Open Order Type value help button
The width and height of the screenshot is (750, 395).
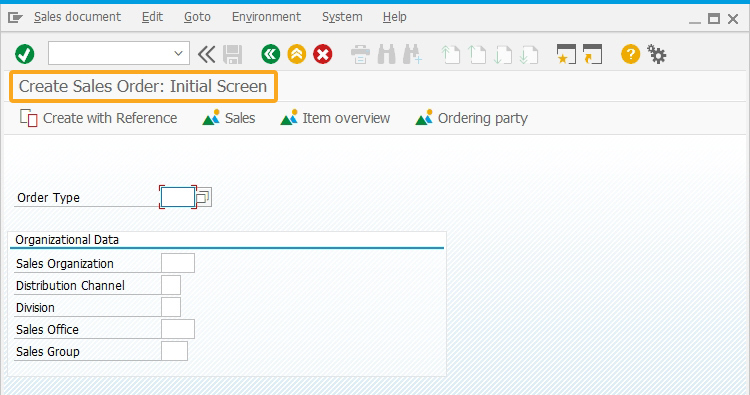(x=204, y=197)
